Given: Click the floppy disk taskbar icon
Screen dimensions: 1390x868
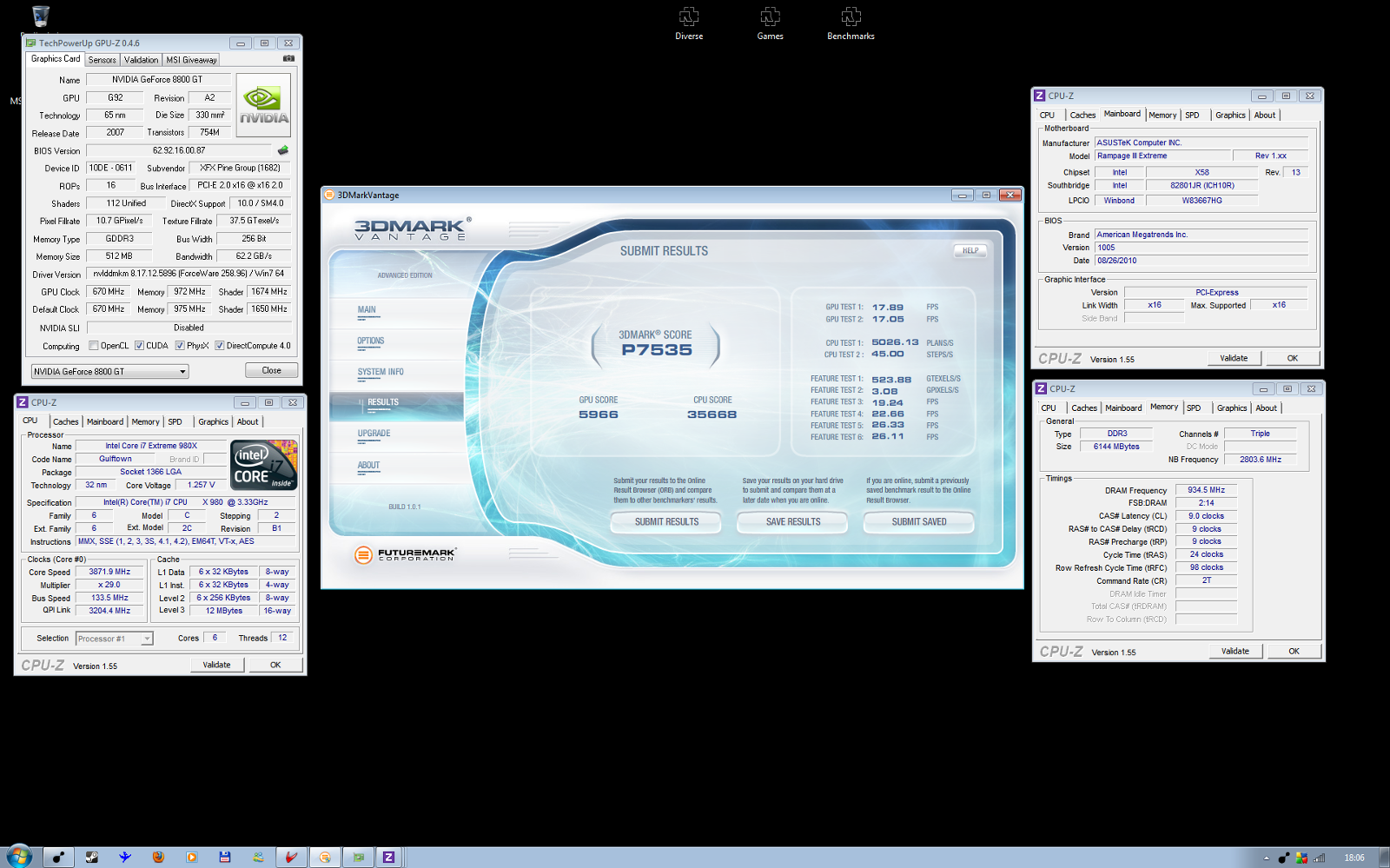Looking at the screenshot, I should point(224,857).
